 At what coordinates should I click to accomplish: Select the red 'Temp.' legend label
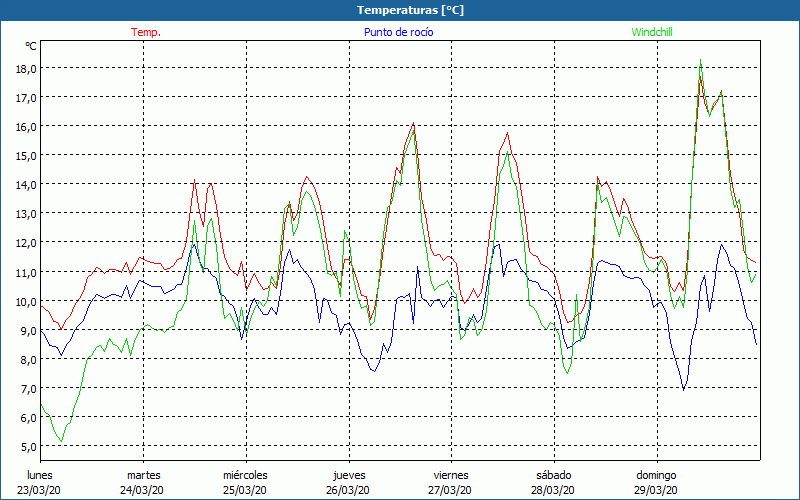146,32
